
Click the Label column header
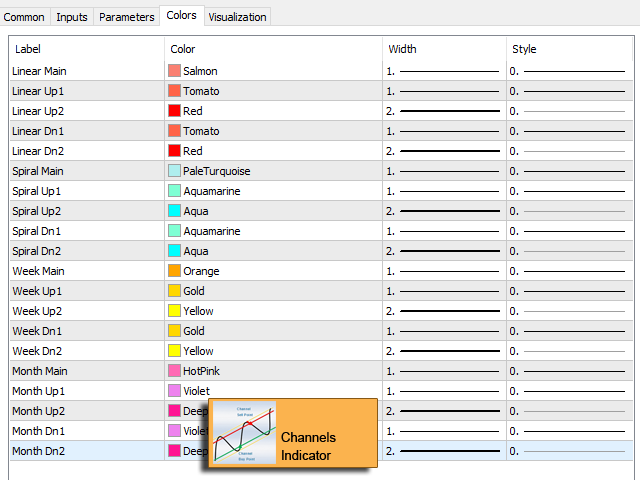tap(28, 49)
